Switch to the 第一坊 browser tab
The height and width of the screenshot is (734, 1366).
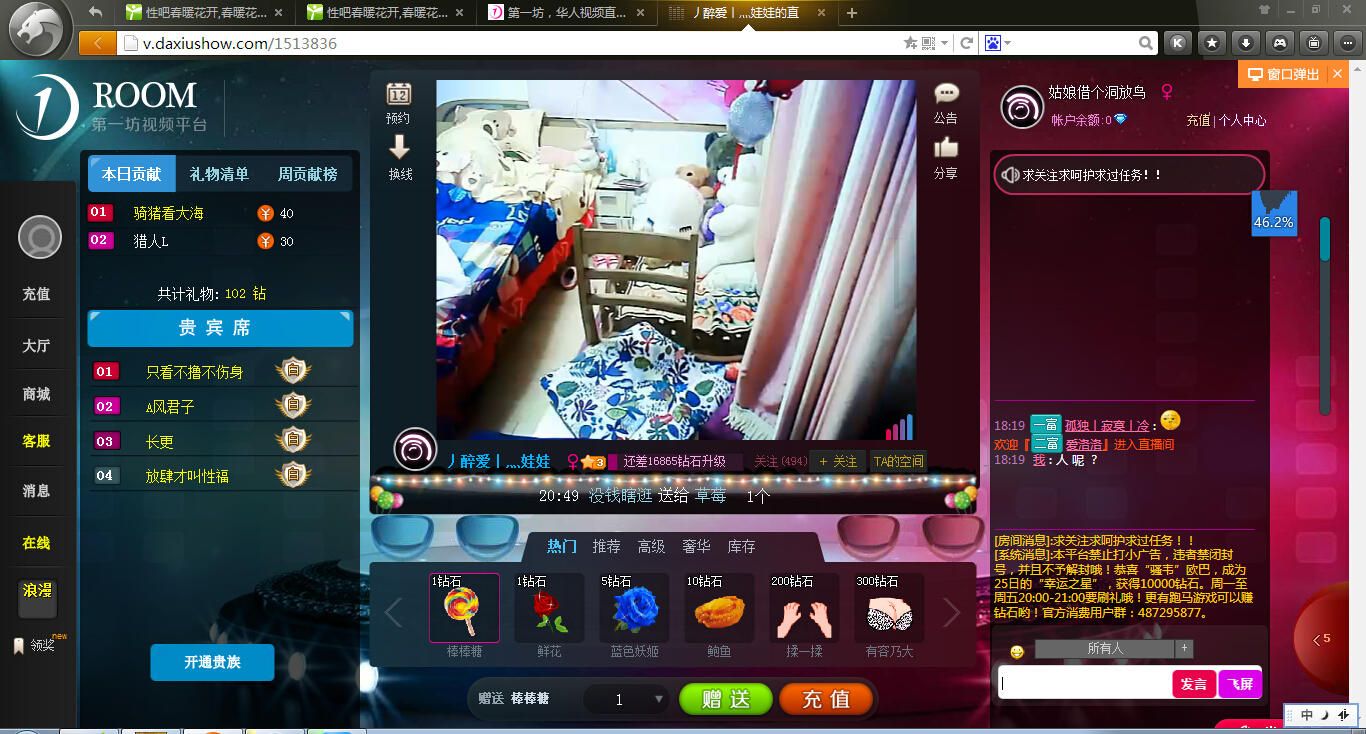[x=567, y=13]
